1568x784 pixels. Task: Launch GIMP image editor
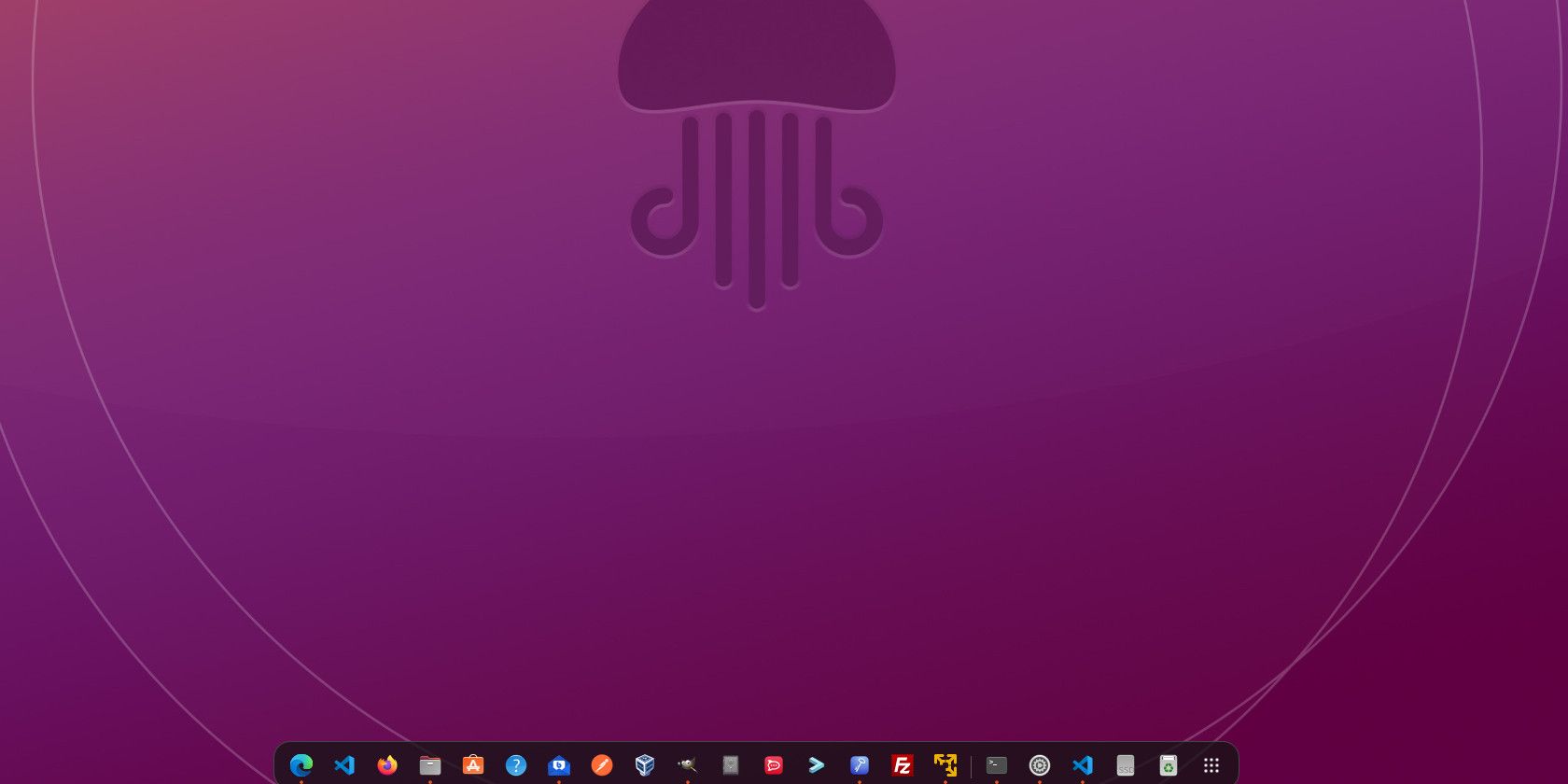688,765
